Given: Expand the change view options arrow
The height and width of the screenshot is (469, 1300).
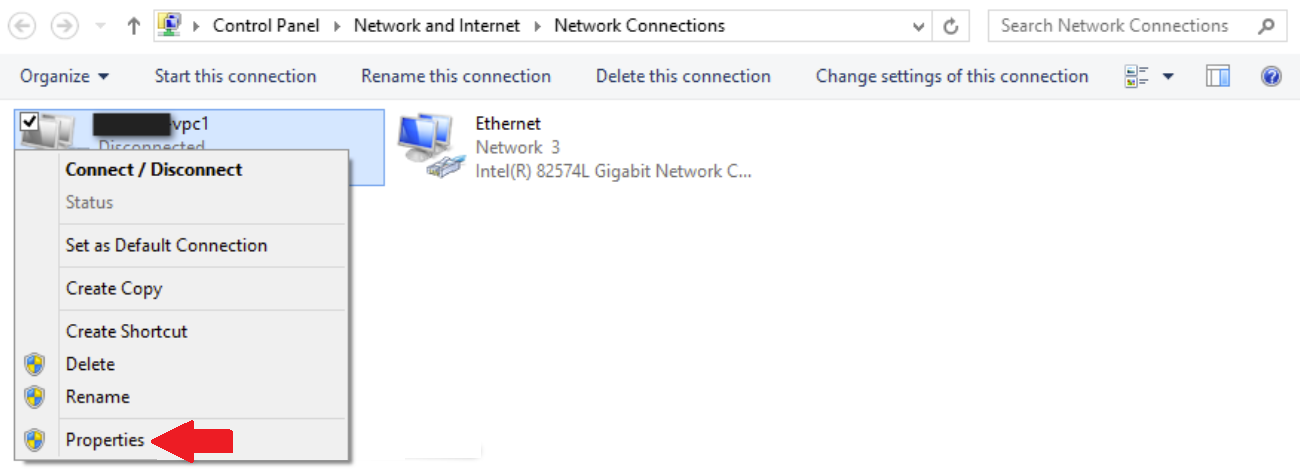Looking at the screenshot, I should click(x=1167, y=77).
